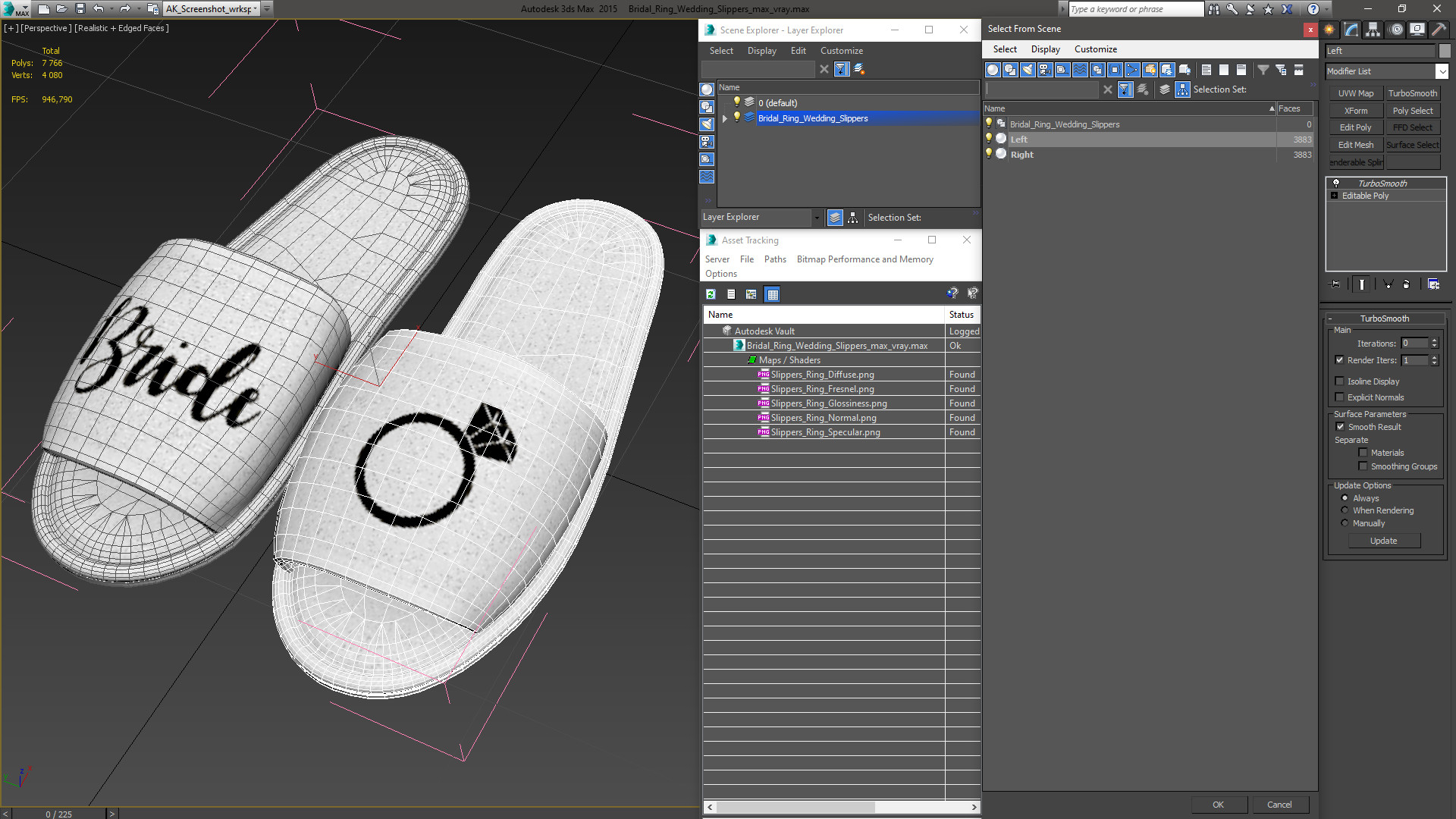This screenshot has width=1456, height=819.
Task: Toggle Display Cameras filter in Select From Scene
Action: pyautogui.click(x=1045, y=70)
